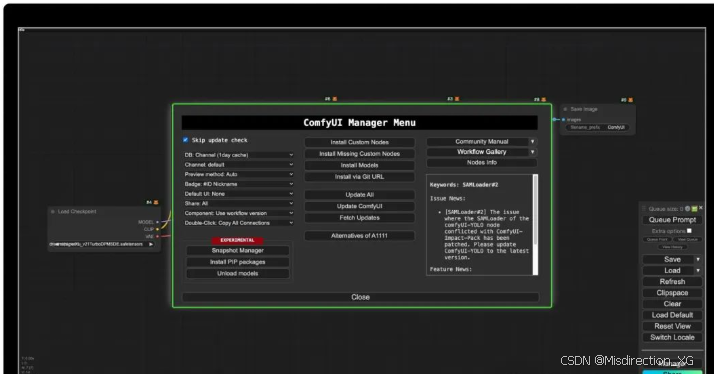This screenshot has height=374, width=714.
Task: Click the next arrow on the checkpoint selector
Action: point(151,244)
